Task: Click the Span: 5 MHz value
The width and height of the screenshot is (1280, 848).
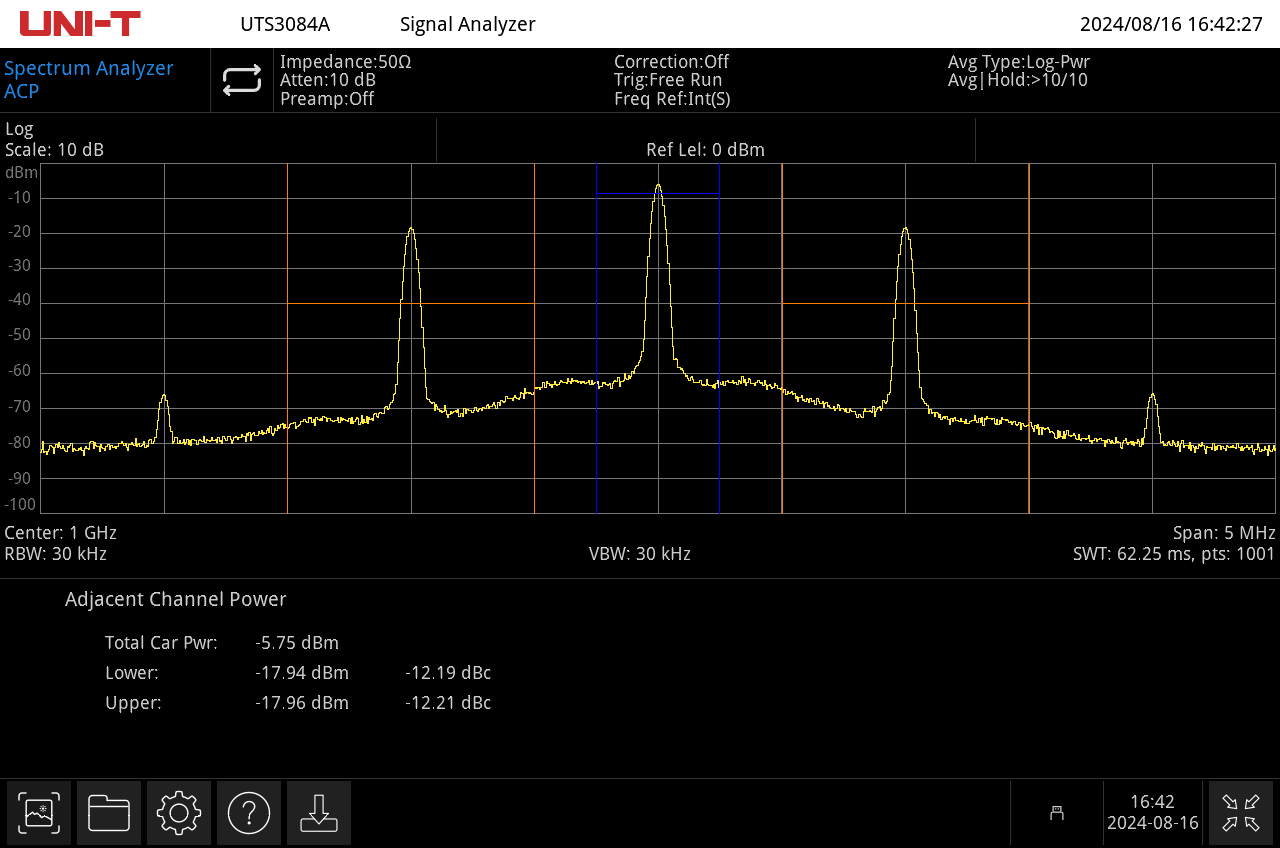Action: pyautogui.click(x=1224, y=533)
